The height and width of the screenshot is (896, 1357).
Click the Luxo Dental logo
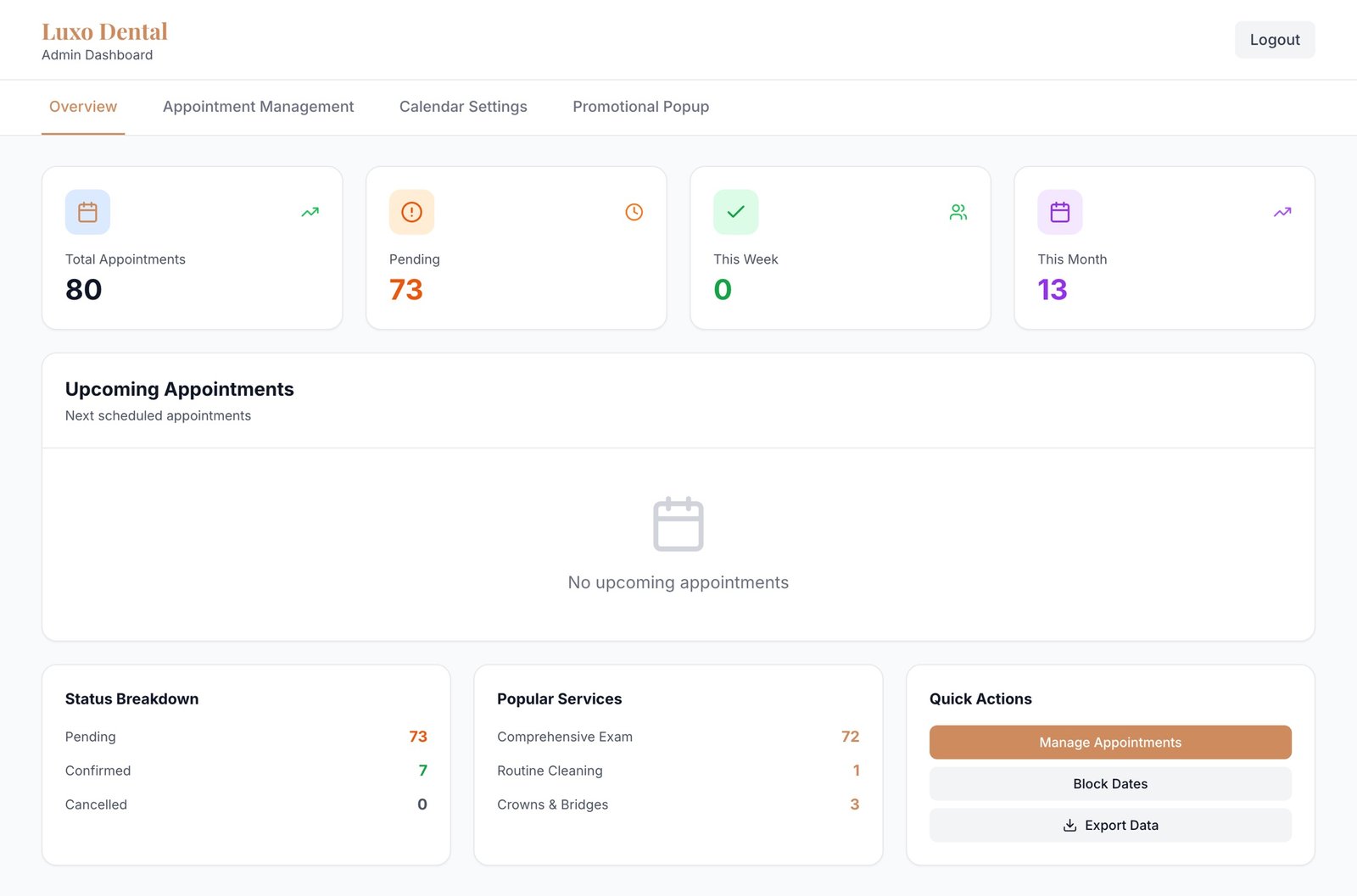coord(103,31)
